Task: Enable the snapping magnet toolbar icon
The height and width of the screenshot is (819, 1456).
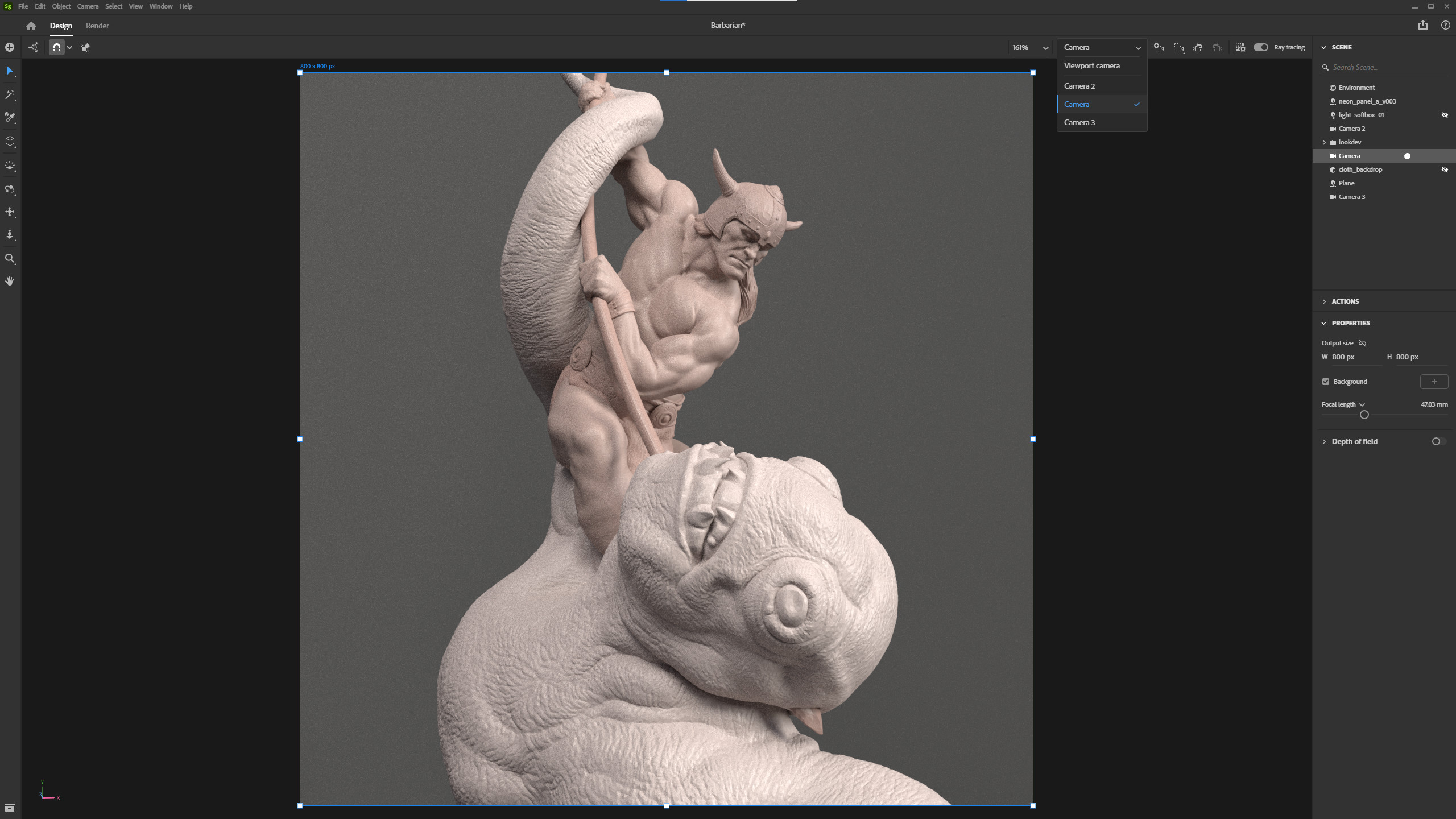Action: (x=56, y=47)
